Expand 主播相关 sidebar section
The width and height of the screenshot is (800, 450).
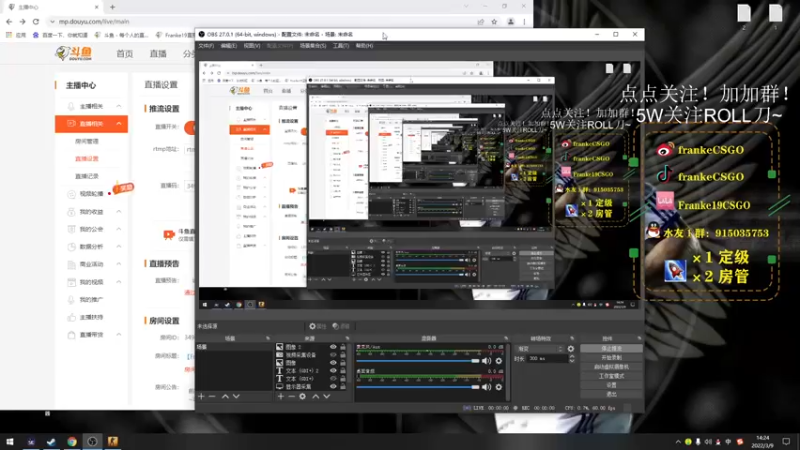pyautogui.click(x=118, y=106)
